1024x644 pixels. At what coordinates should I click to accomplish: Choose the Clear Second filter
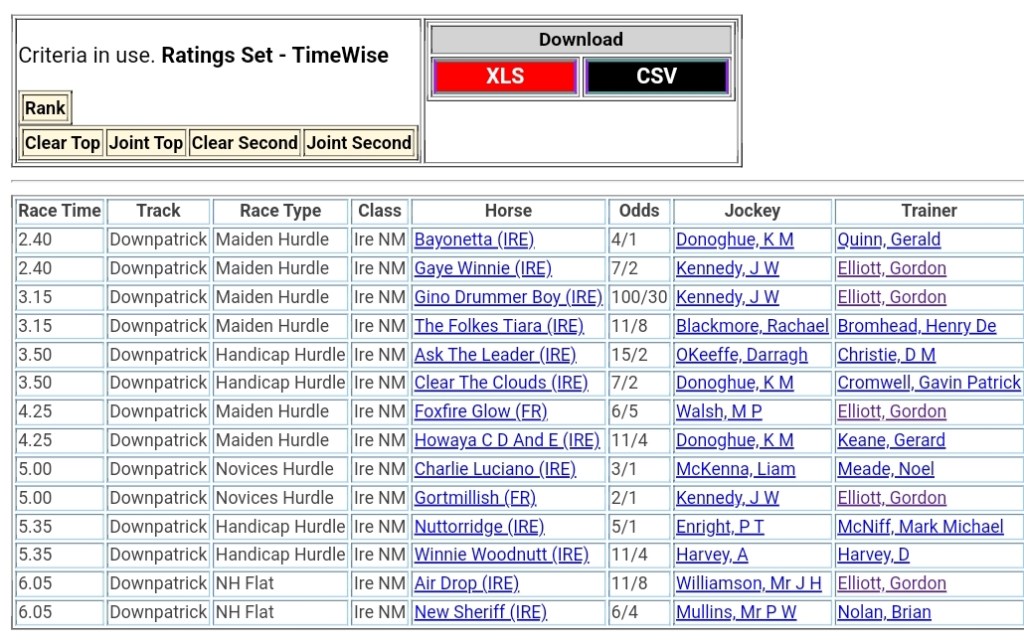click(245, 143)
